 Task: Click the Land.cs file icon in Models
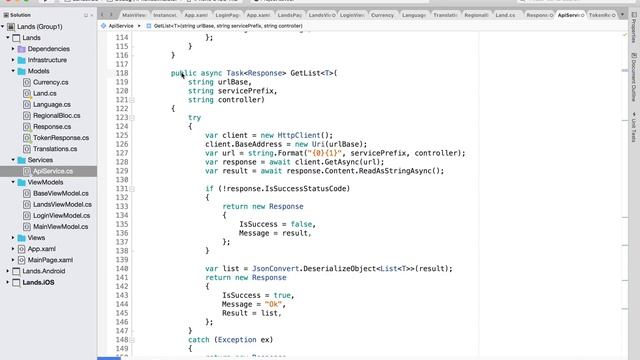[x=27, y=93]
